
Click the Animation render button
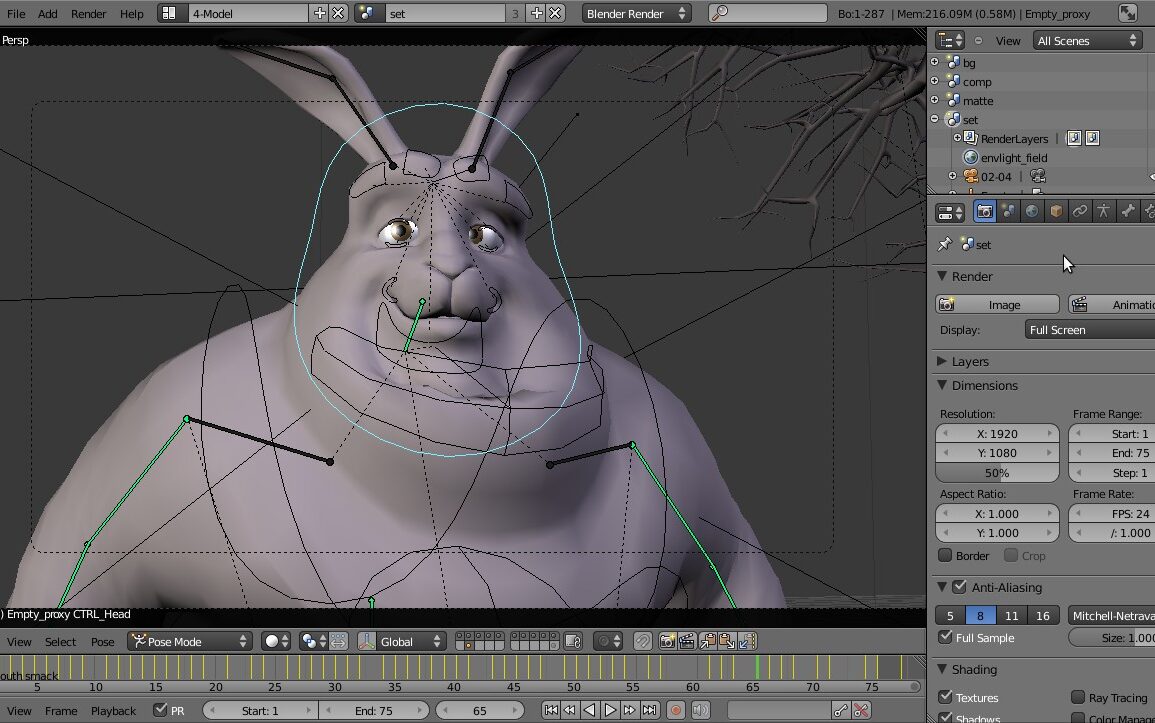(1112, 304)
